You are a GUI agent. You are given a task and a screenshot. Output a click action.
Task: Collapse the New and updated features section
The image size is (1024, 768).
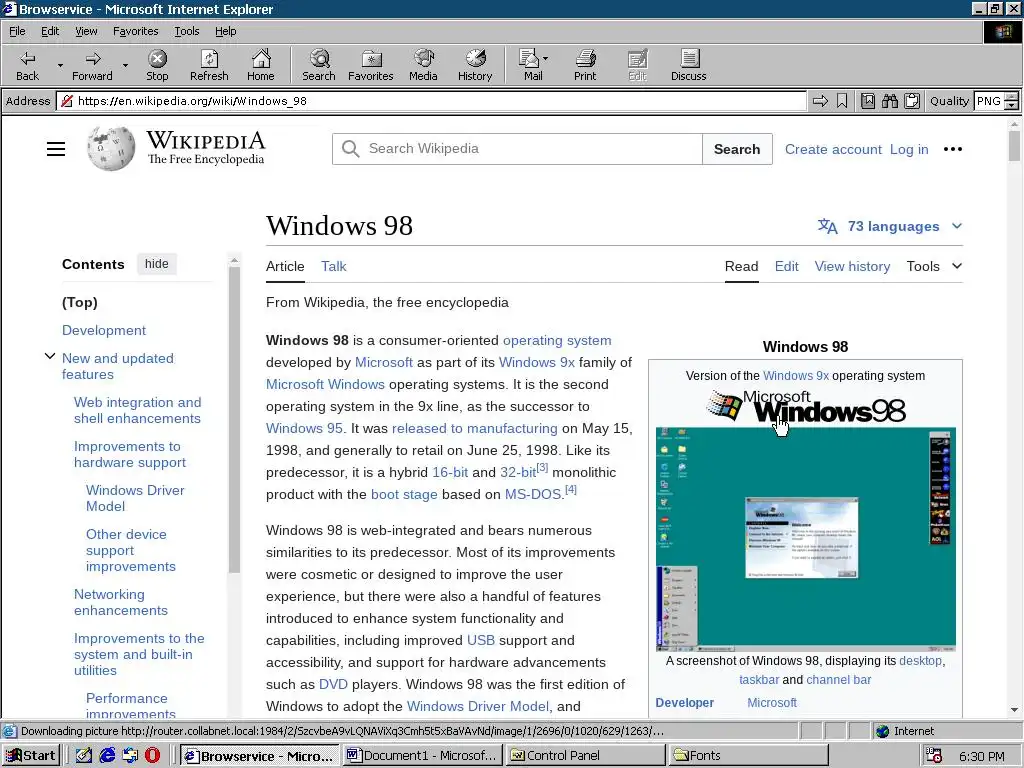[50, 357]
